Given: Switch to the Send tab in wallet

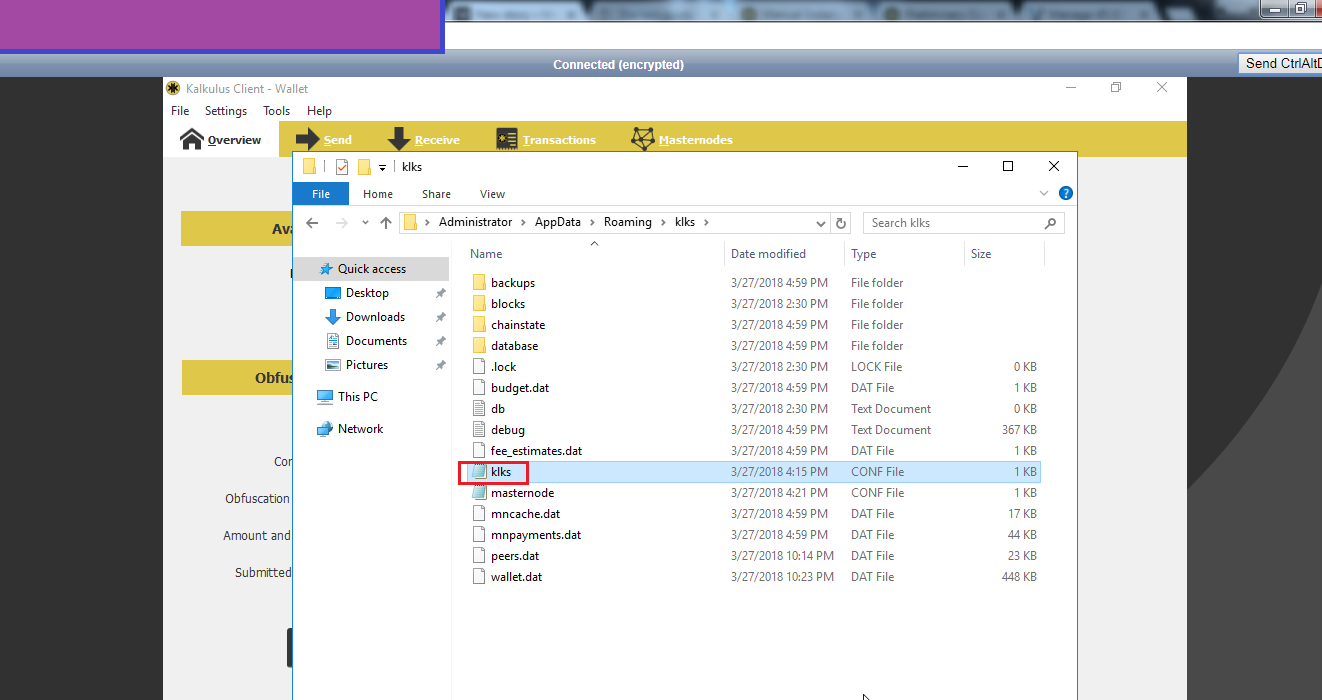Looking at the screenshot, I should pos(324,140).
